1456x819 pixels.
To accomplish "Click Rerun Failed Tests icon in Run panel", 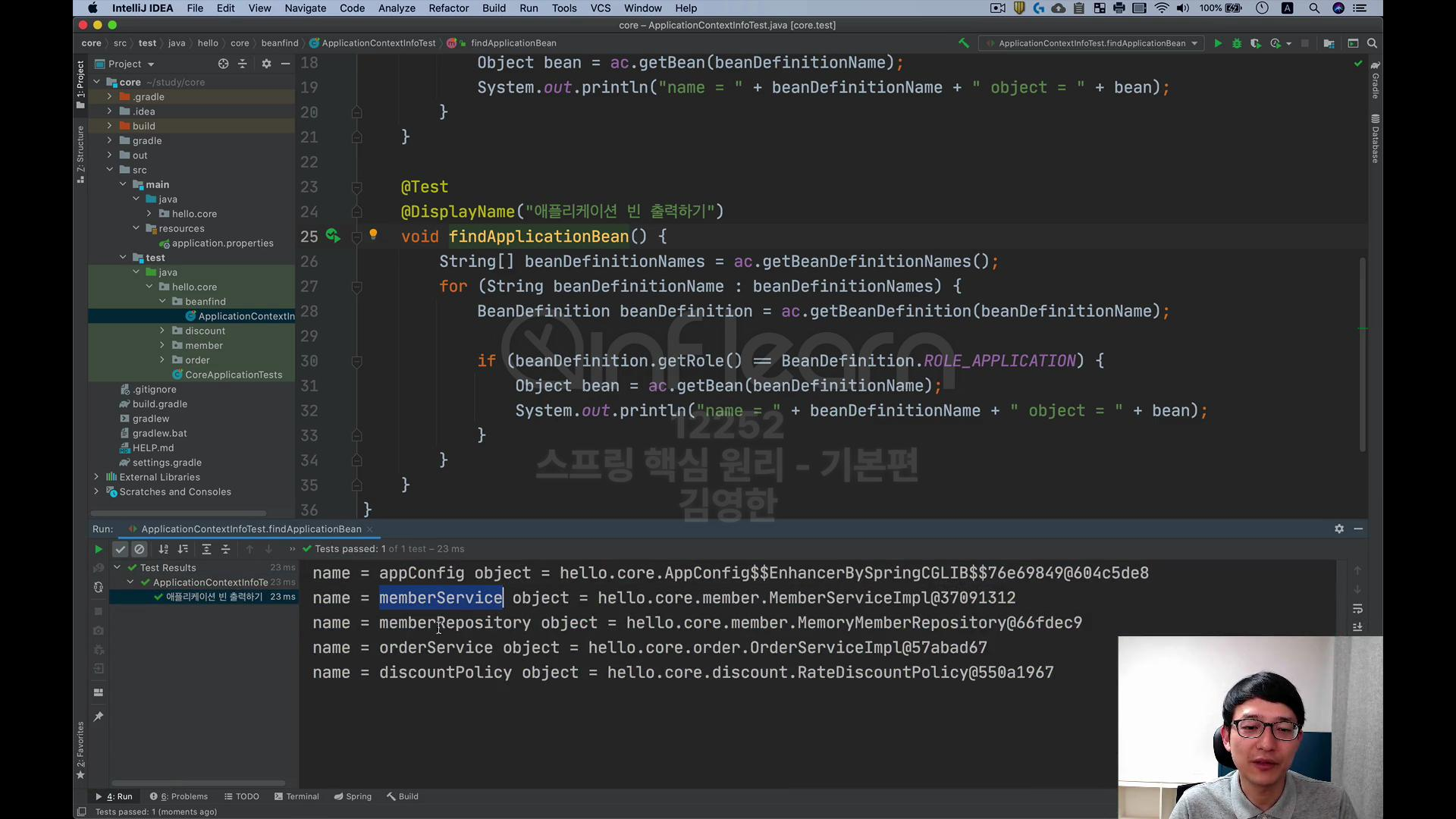I will point(99,568).
